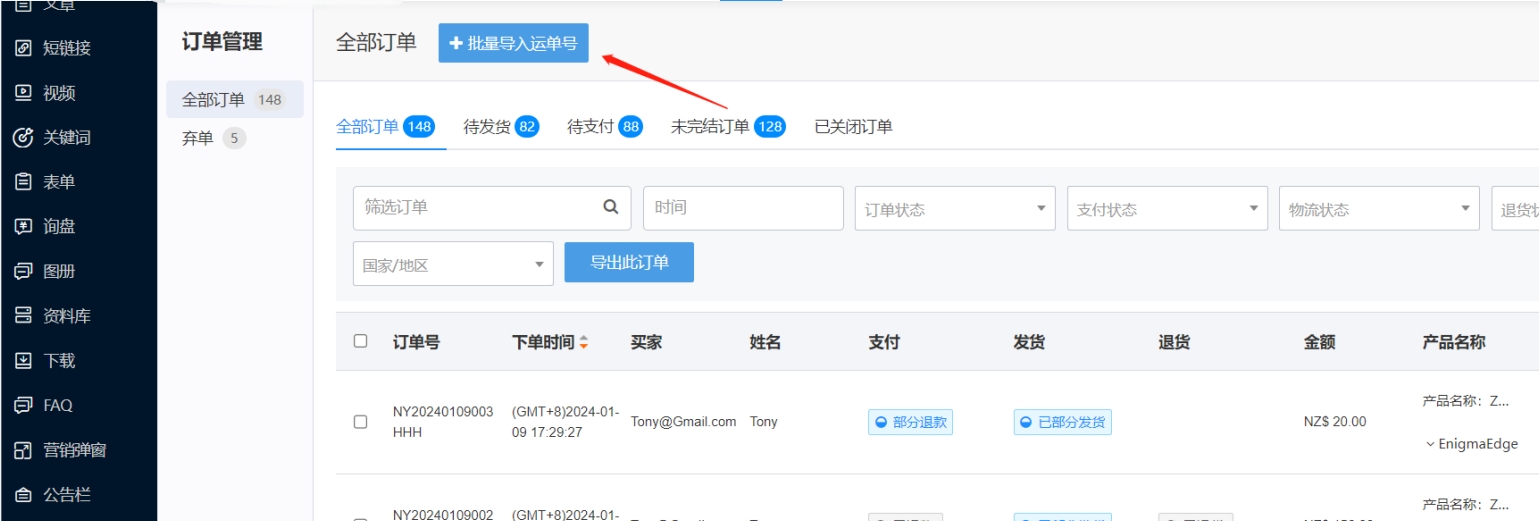Open 图册 via its album icon
The height and width of the screenshot is (521, 1539).
[x=23, y=271]
